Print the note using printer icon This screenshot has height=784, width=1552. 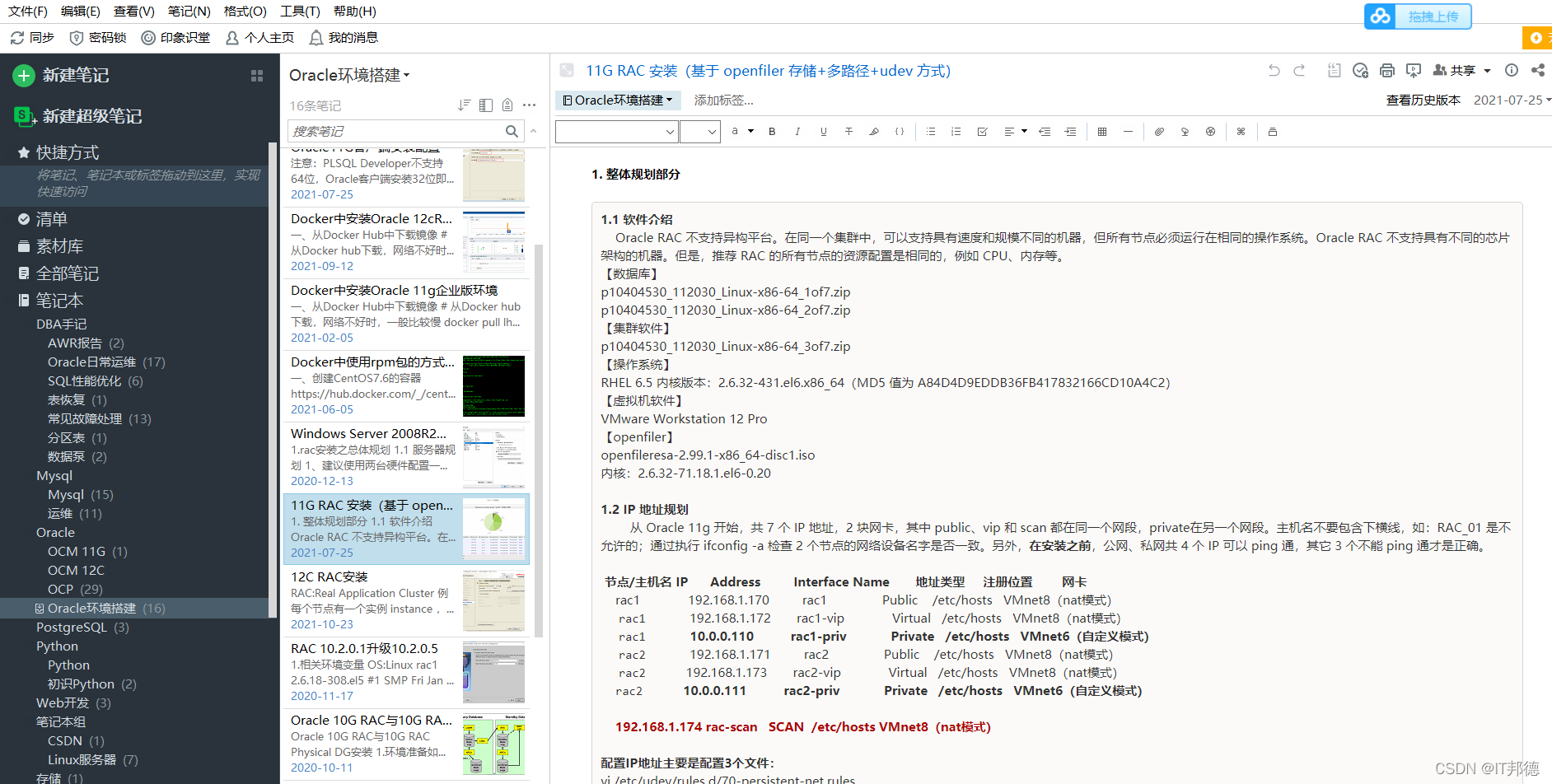(x=1387, y=71)
